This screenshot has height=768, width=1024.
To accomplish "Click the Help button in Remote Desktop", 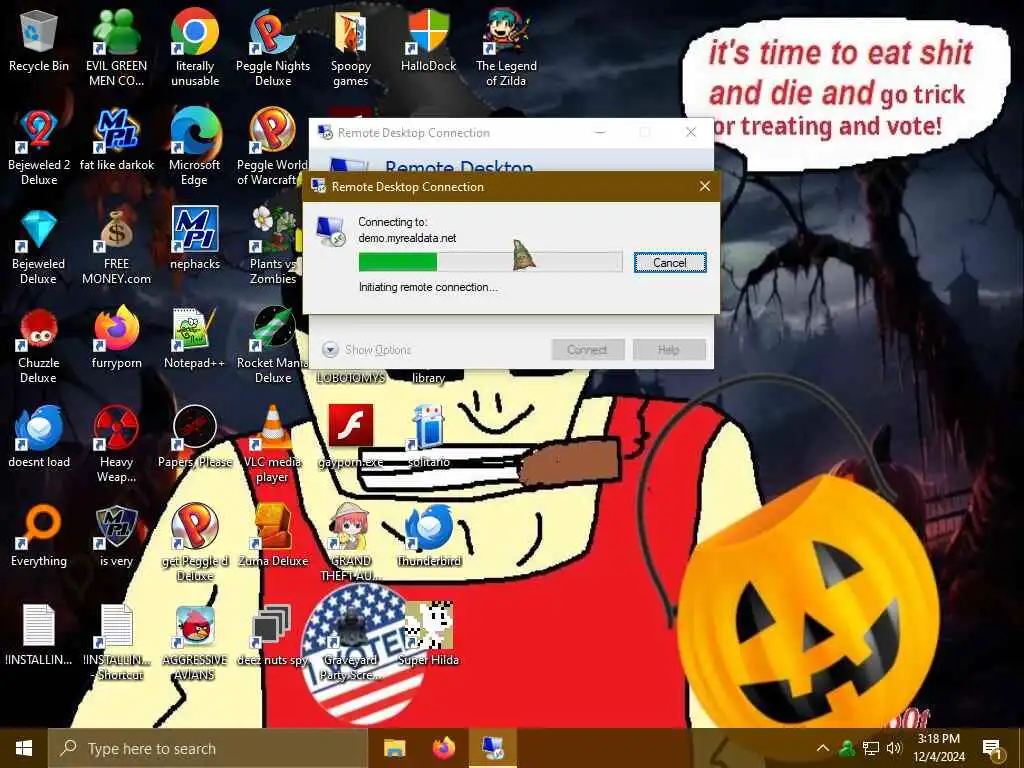I will click(x=669, y=349).
